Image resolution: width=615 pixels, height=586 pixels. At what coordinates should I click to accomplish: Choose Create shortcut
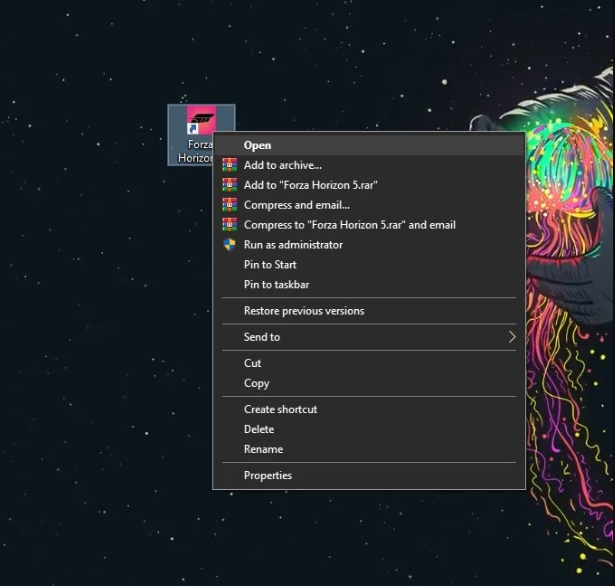(x=369, y=409)
